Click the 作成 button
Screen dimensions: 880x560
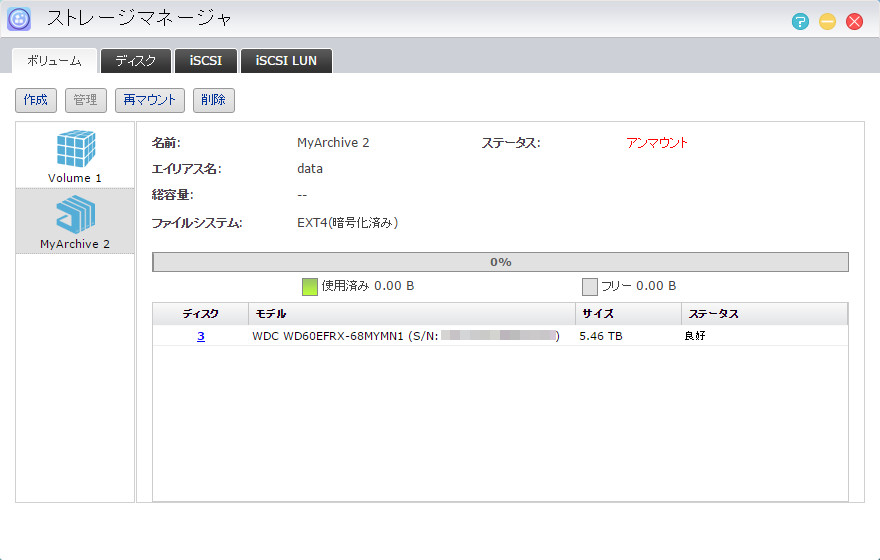coord(36,100)
